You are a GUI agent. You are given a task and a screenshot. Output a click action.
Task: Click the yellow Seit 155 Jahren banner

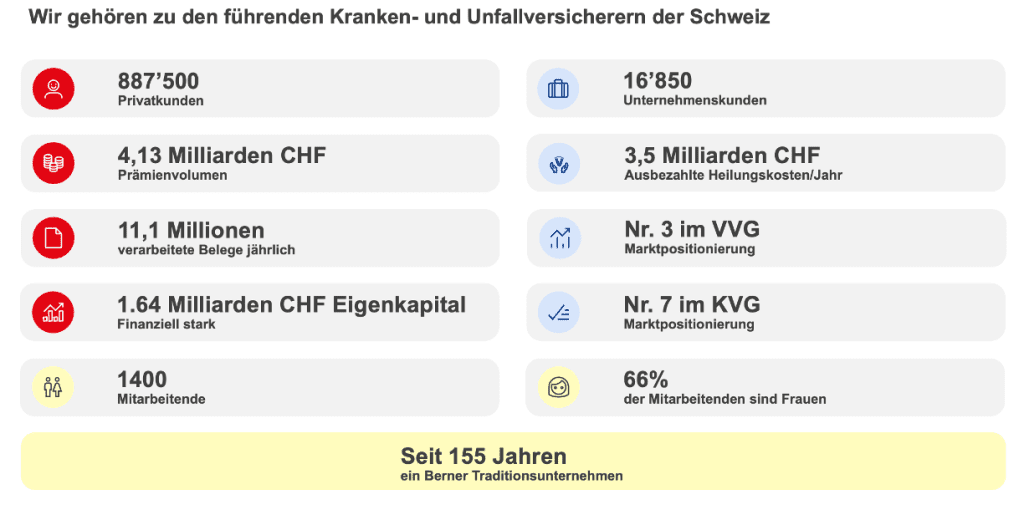[512, 461]
